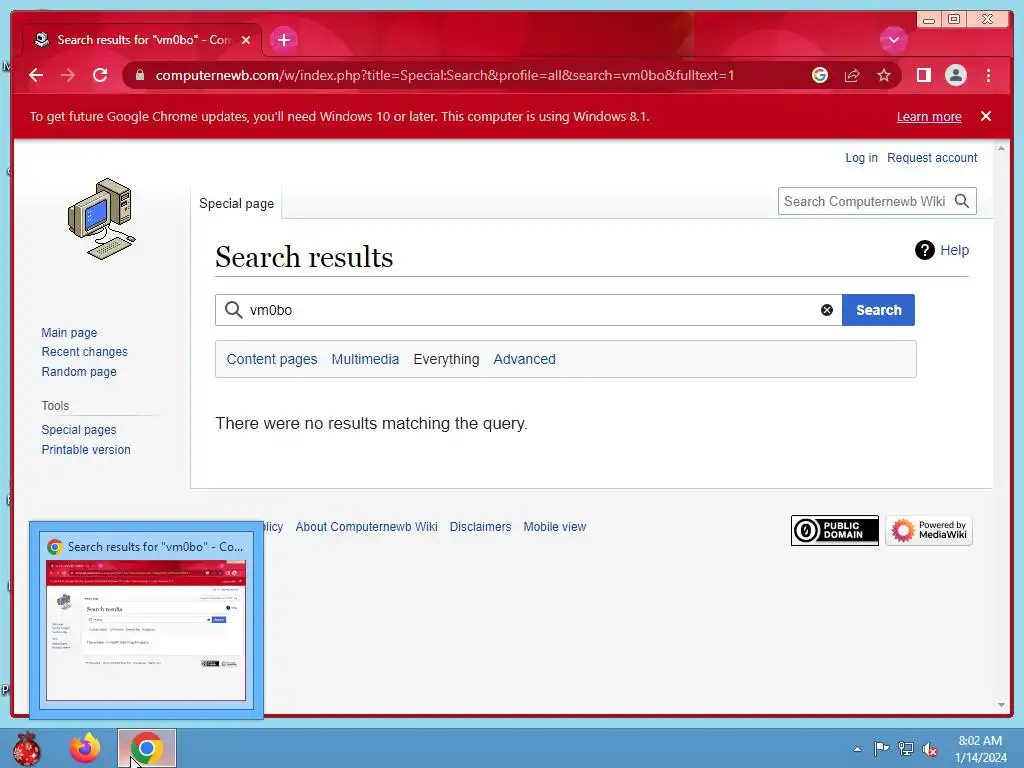Open the Advanced search profile

(524, 359)
